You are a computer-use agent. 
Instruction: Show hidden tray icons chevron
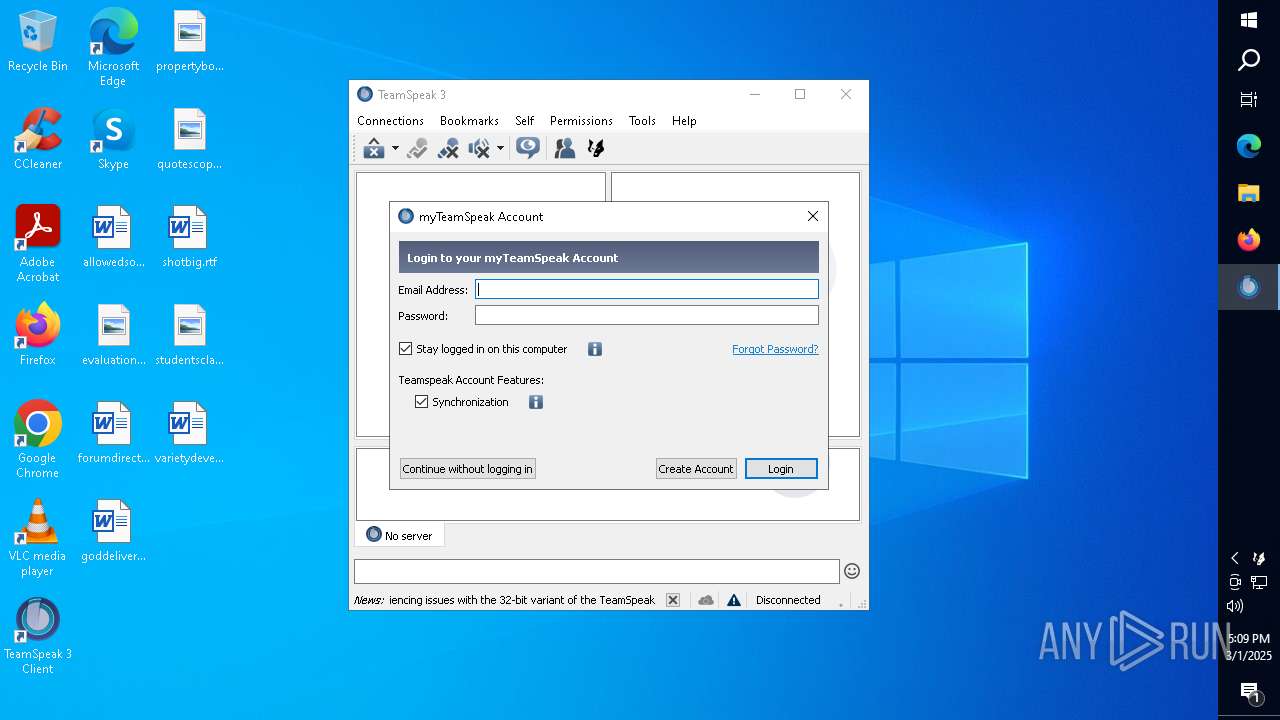pyautogui.click(x=1235, y=558)
